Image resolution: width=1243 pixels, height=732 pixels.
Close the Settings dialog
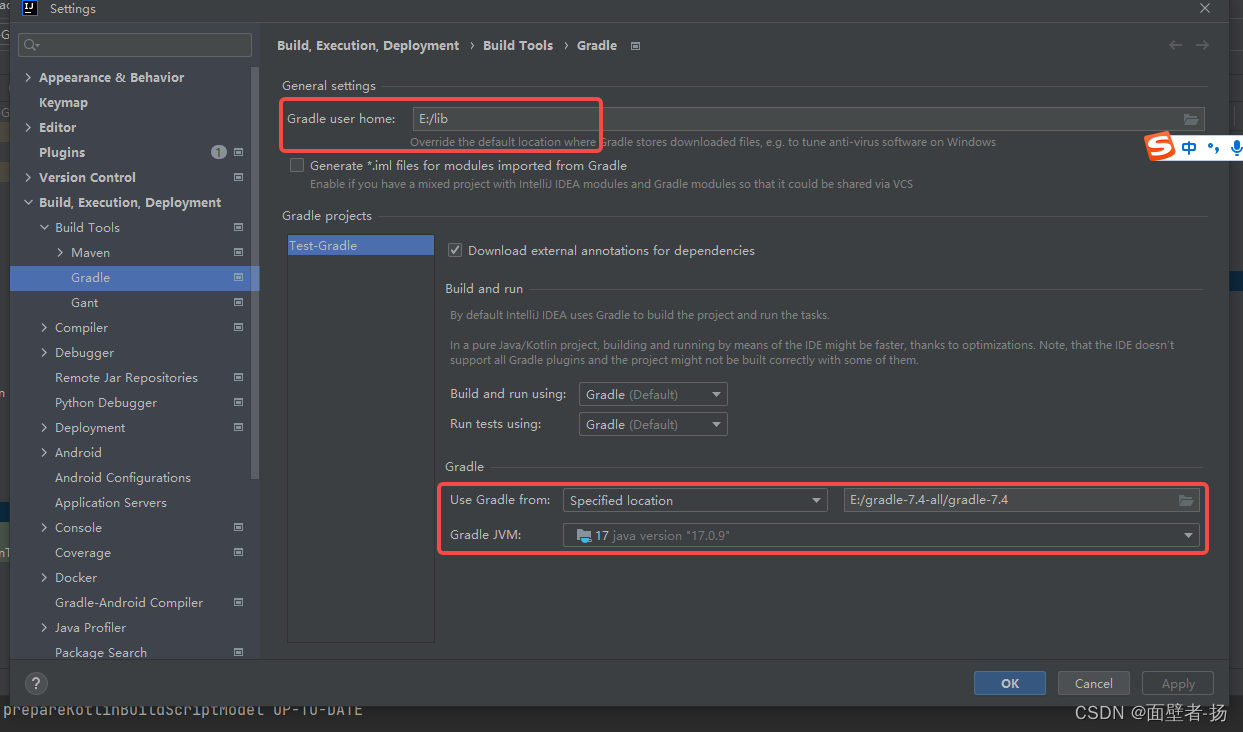(x=1205, y=8)
